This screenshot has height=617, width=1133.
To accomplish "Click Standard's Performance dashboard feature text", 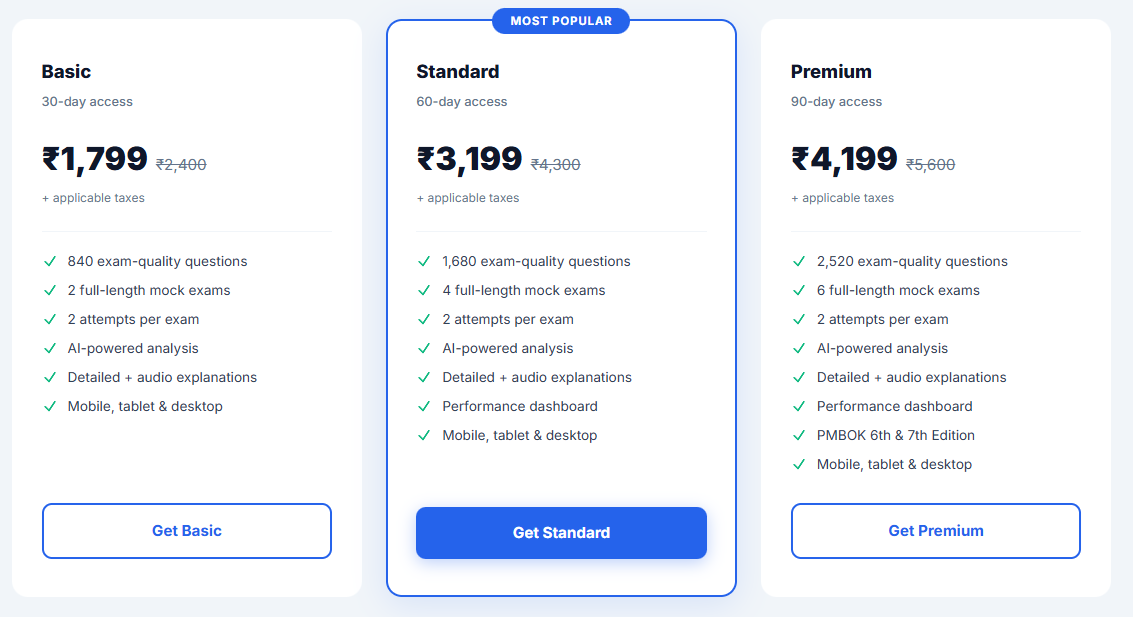I will (520, 407).
